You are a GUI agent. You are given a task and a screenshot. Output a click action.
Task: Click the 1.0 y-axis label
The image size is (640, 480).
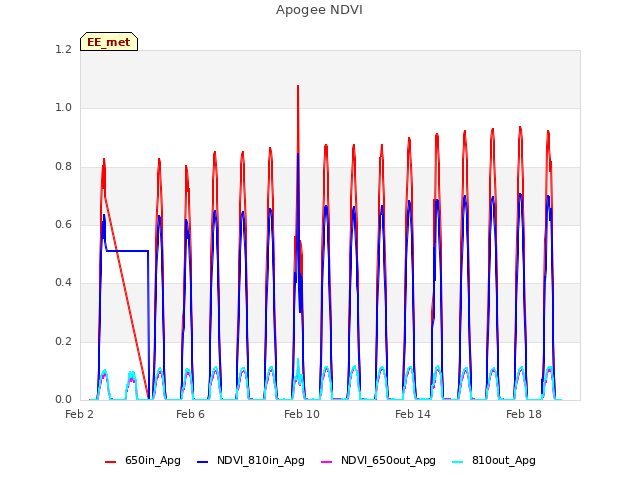coord(63,108)
